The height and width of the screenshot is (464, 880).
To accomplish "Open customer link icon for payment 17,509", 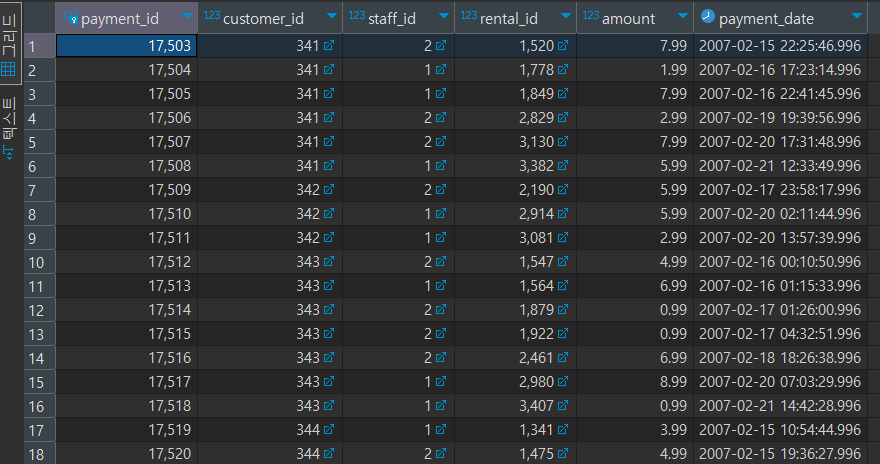I will click(329, 190).
